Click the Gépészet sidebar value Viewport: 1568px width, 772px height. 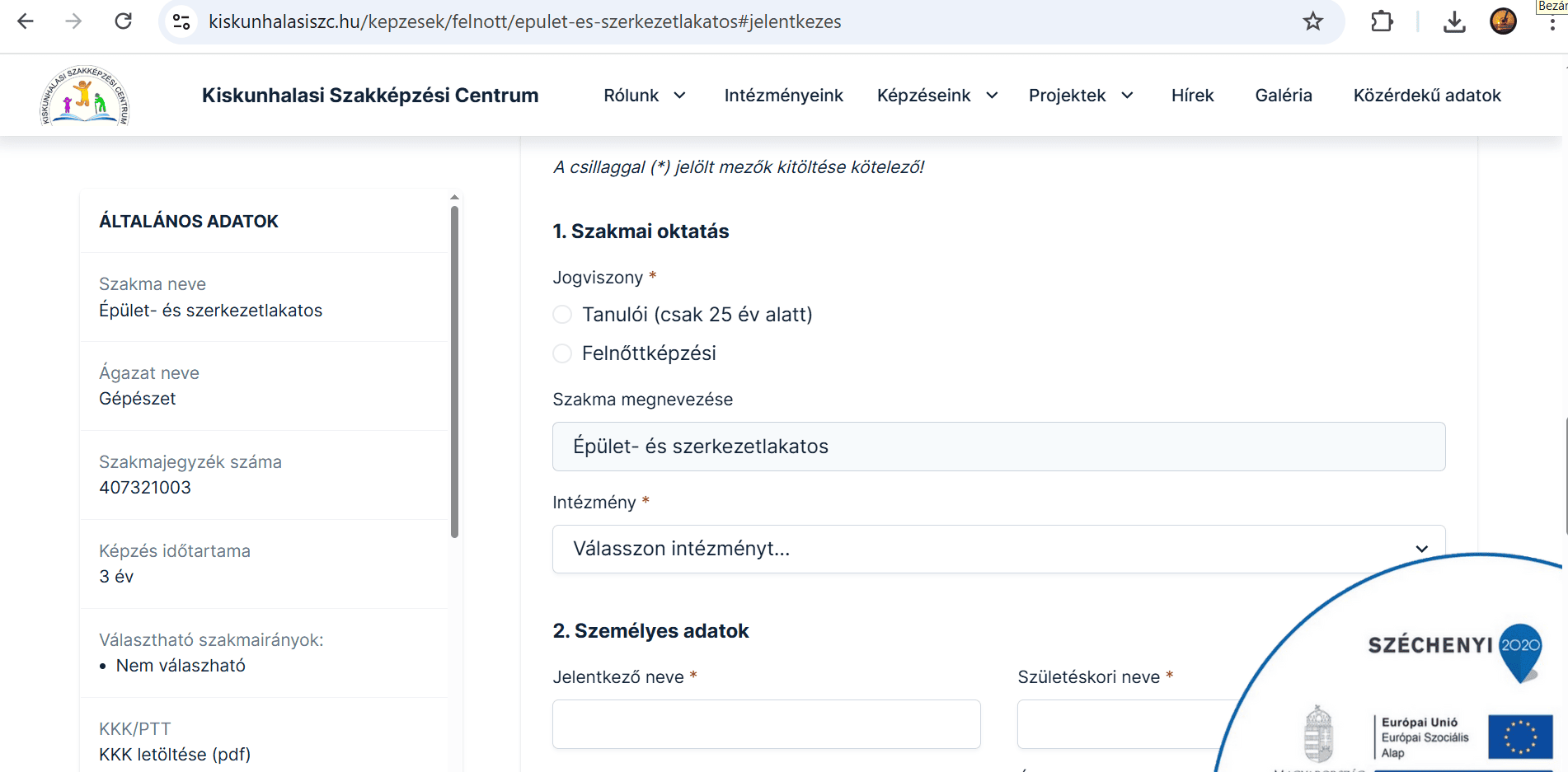[137, 399]
